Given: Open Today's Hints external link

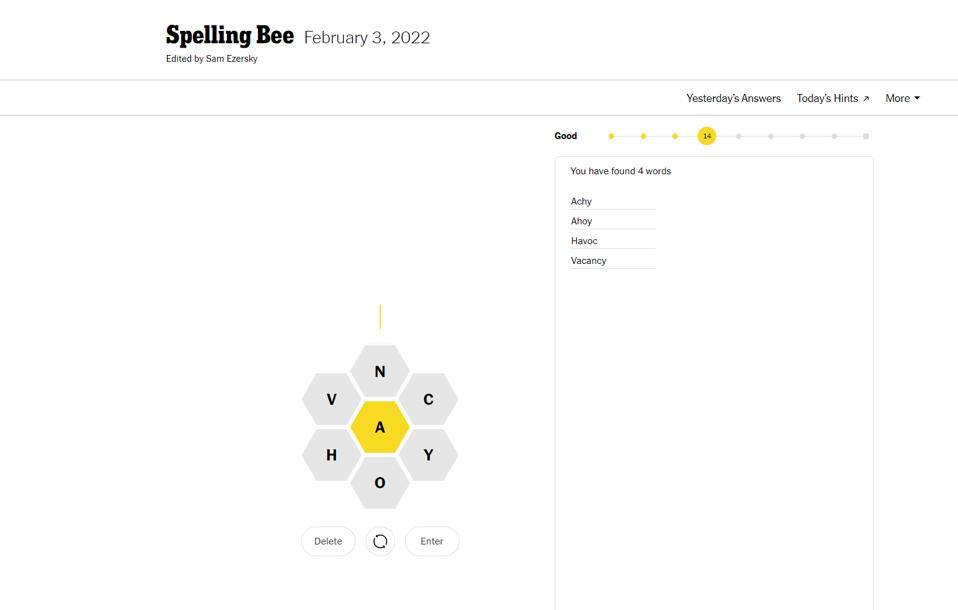Looking at the screenshot, I should (832, 98).
